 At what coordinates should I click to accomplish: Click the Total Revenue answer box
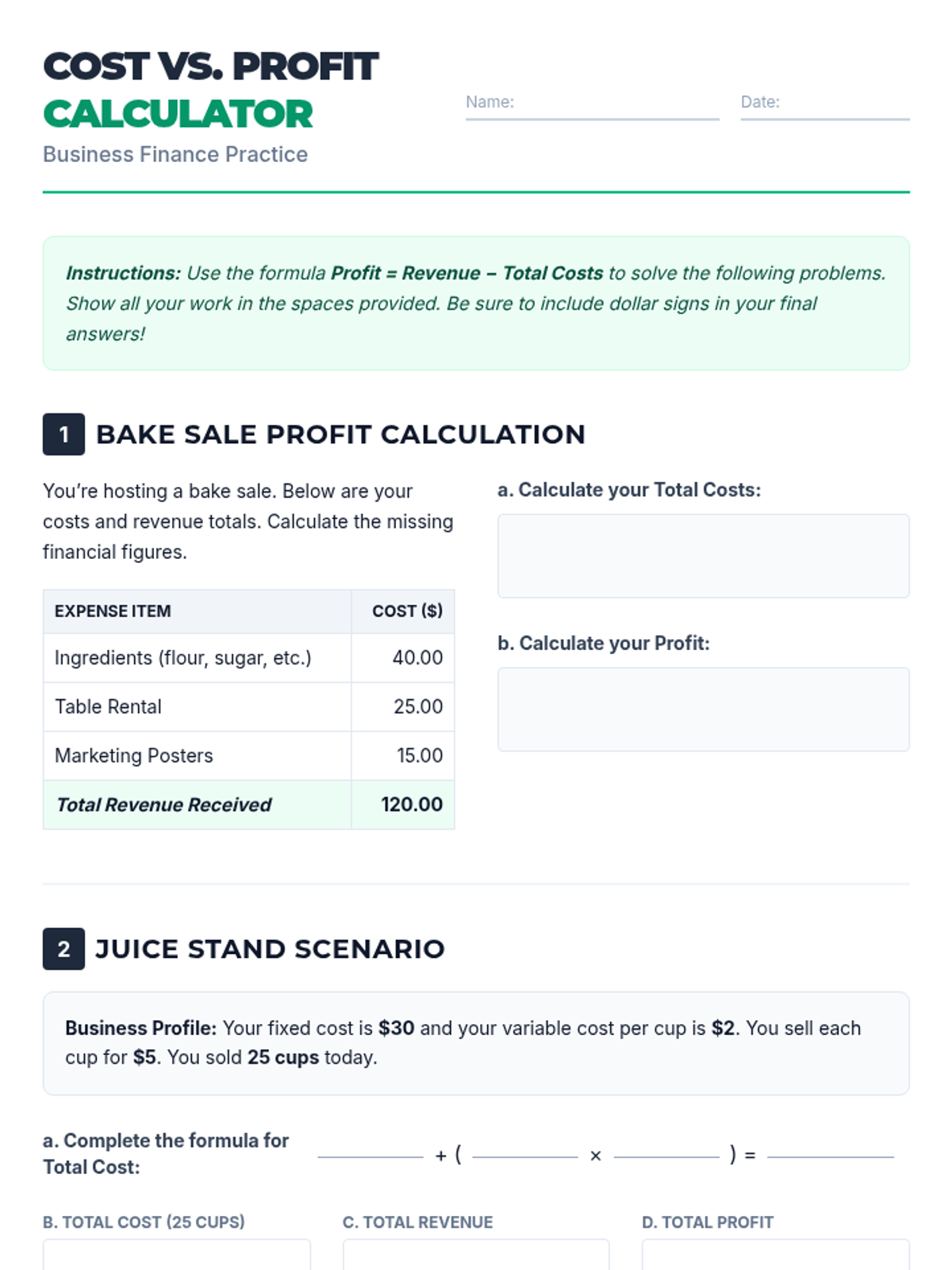[476, 1255]
